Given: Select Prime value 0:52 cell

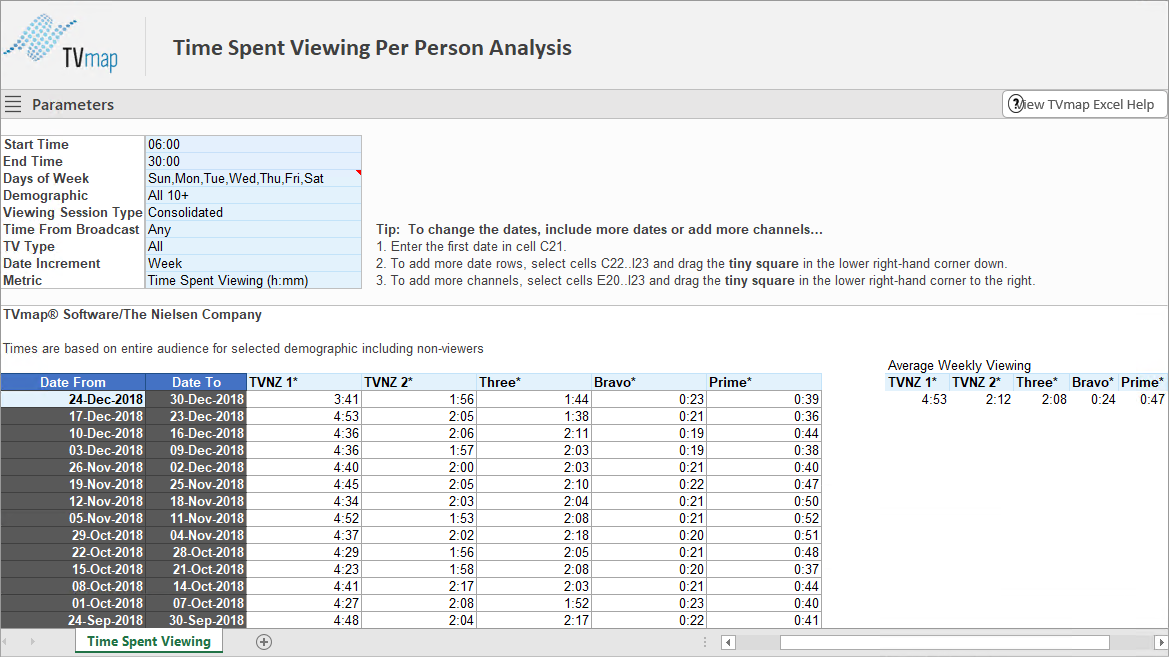Looking at the screenshot, I should click(764, 518).
